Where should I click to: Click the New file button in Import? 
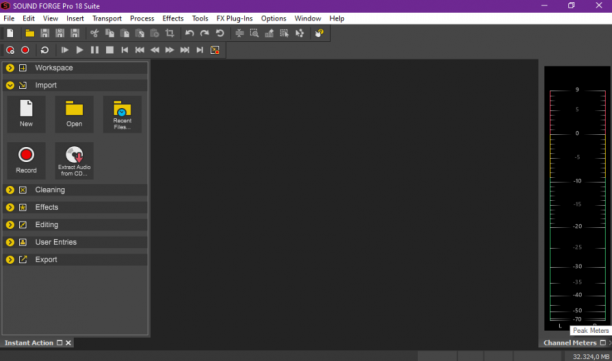(x=26, y=114)
